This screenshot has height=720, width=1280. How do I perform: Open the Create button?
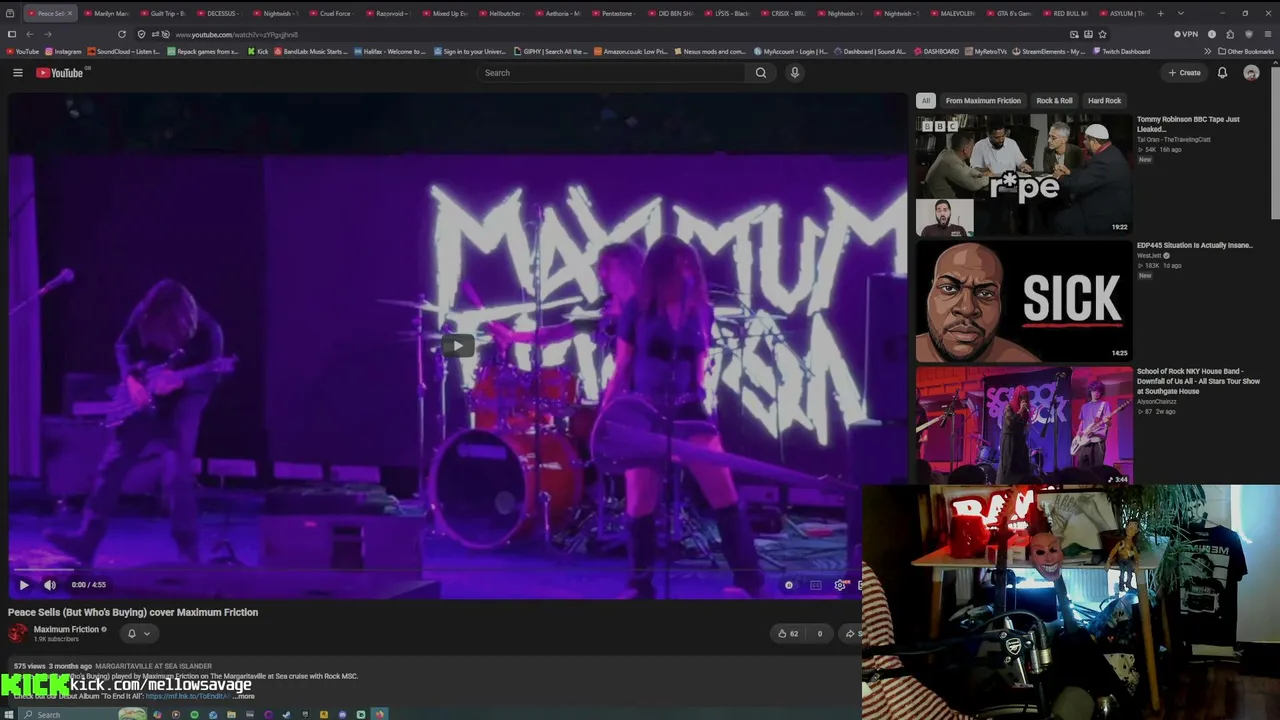point(1184,73)
